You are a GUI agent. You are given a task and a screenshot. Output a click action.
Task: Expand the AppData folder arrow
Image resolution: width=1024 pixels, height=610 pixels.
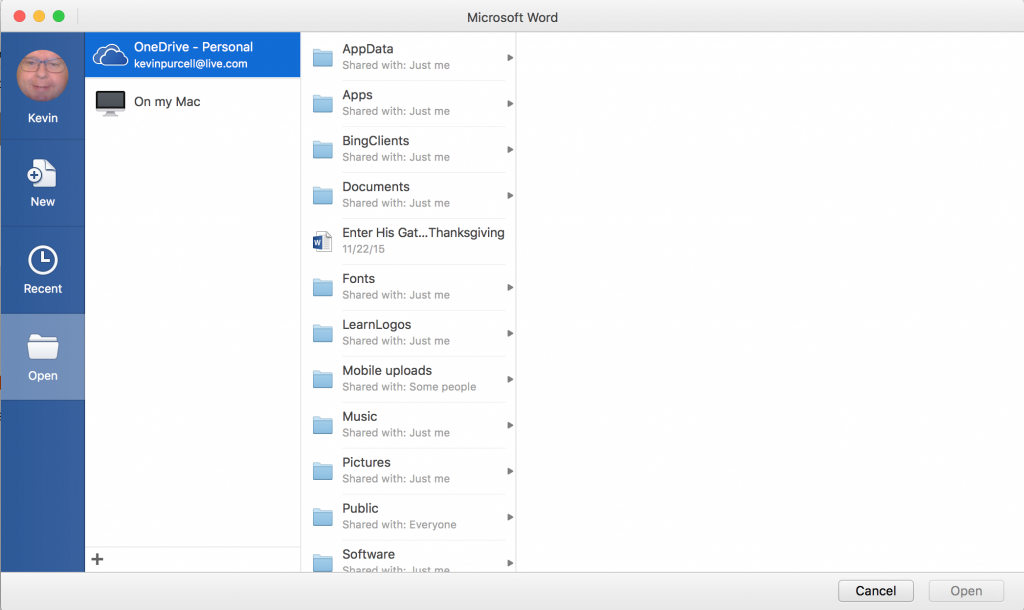click(x=510, y=58)
